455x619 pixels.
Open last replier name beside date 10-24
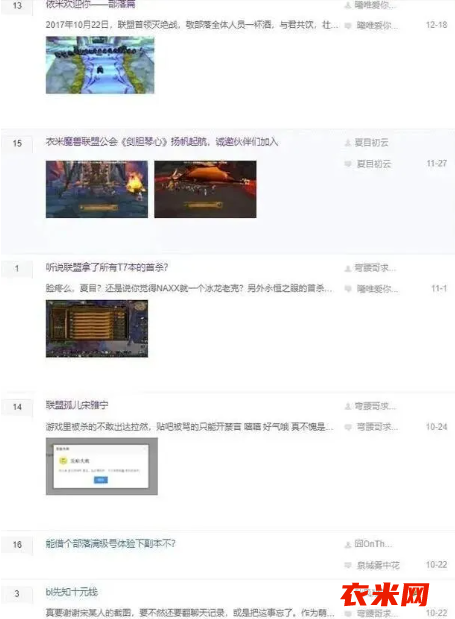pyautogui.click(x=377, y=427)
